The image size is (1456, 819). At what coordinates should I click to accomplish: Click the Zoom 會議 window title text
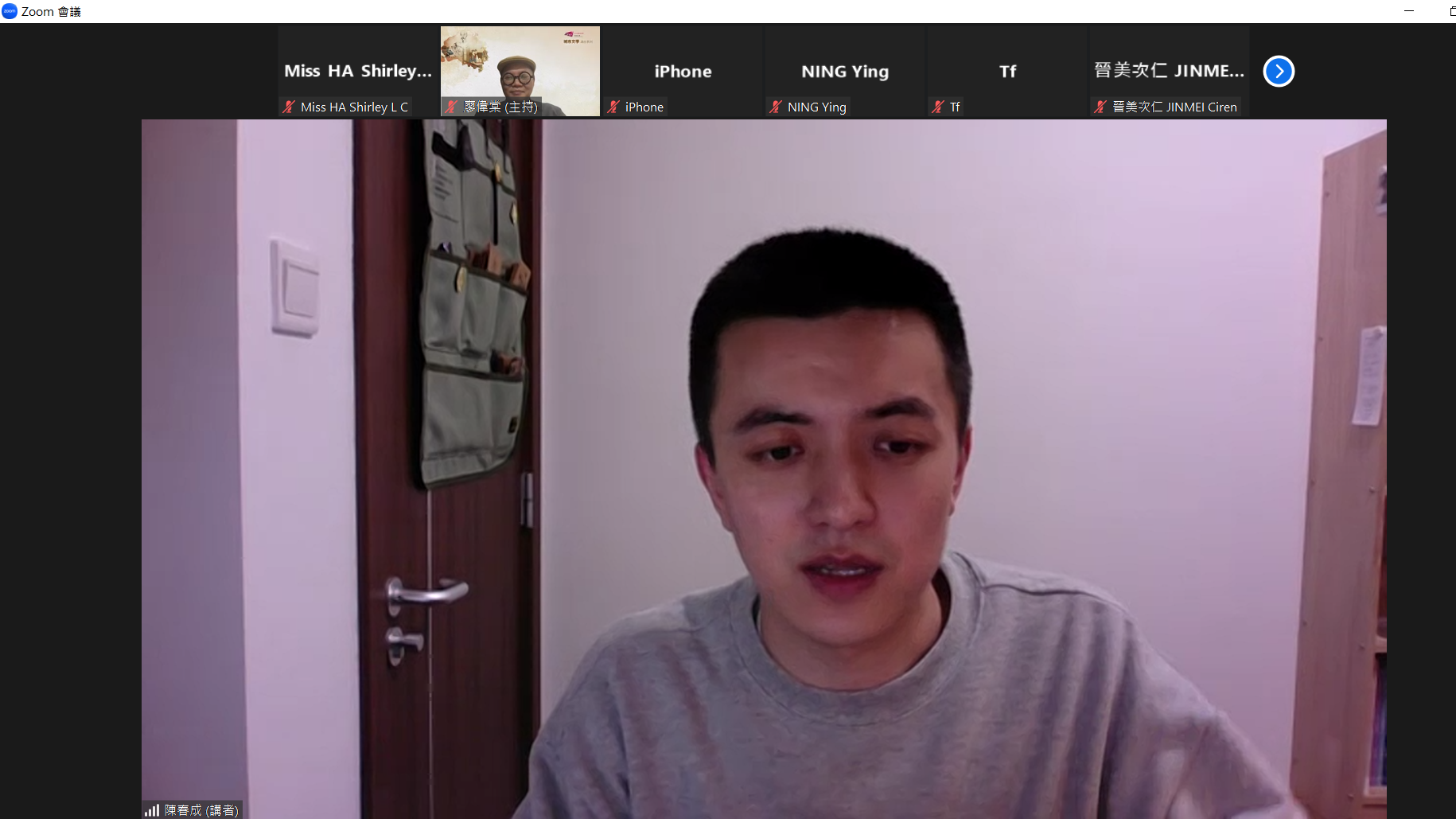click(51, 11)
